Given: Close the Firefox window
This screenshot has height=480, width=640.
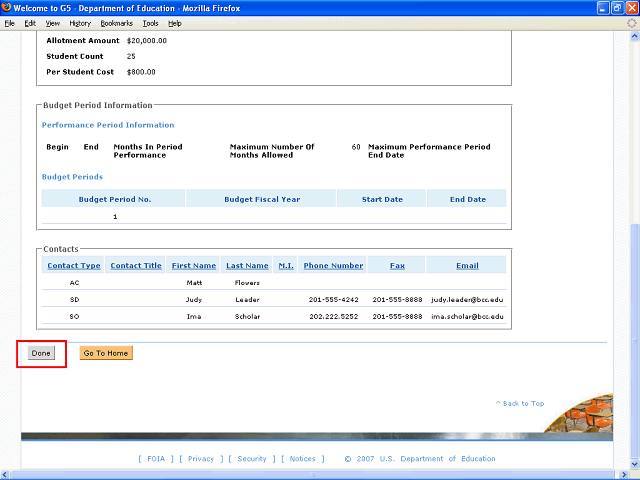Looking at the screenshot, I should pos(631,8).
